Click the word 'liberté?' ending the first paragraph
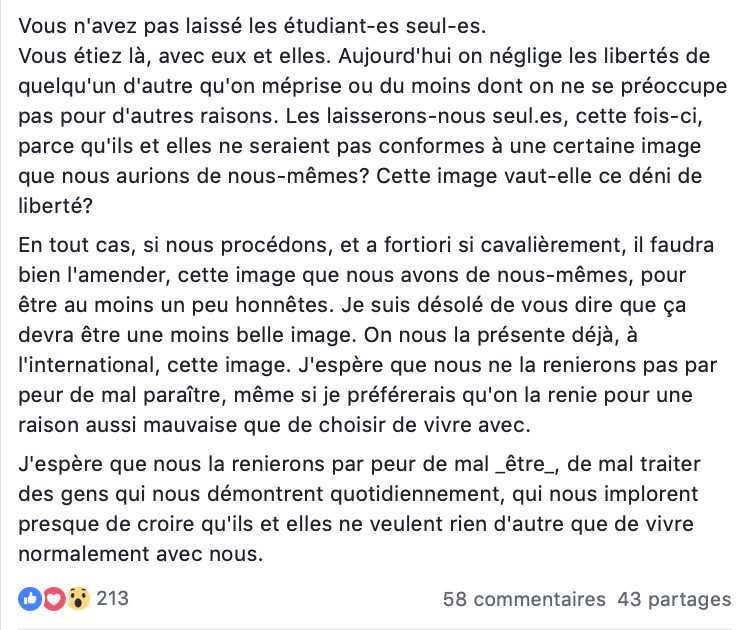Image resolution: width=750 pixels, height=630 pixels. coord(55,206)
